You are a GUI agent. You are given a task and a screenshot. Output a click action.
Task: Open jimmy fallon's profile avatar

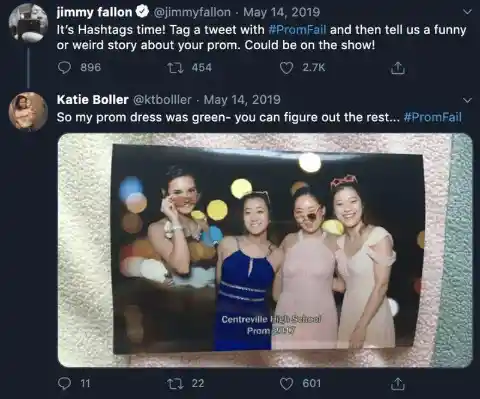tap(28, 23)
